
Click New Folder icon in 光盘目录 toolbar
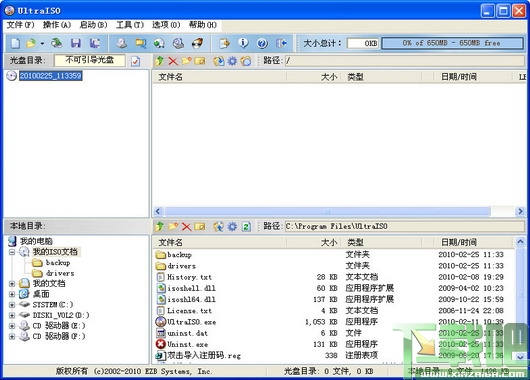pos(187,61)
